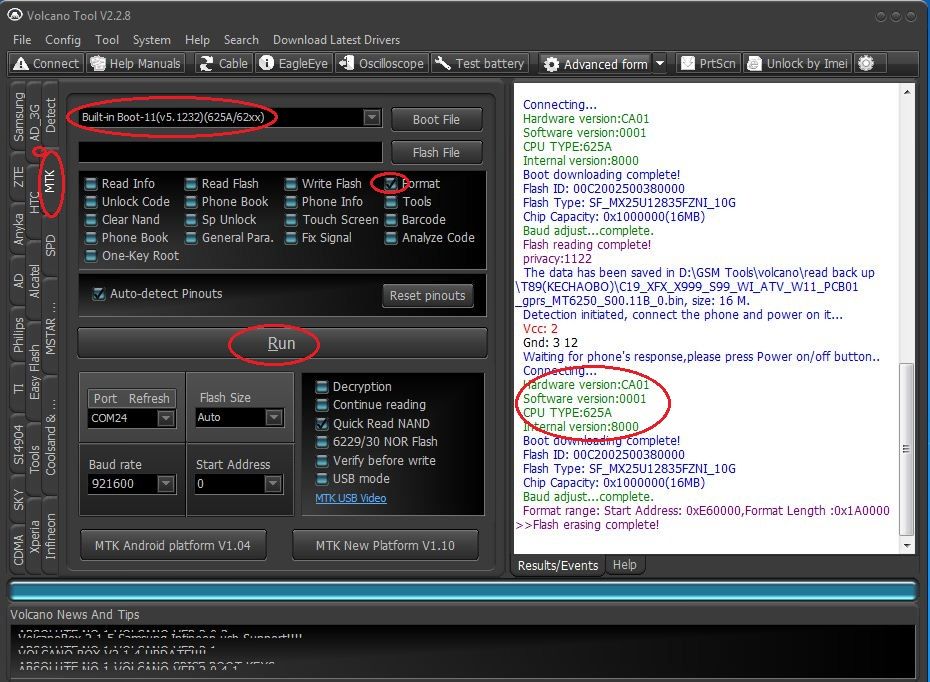
Task: Expand the Built-in Boot selection dropdown
Action: [x=371, y=118]
